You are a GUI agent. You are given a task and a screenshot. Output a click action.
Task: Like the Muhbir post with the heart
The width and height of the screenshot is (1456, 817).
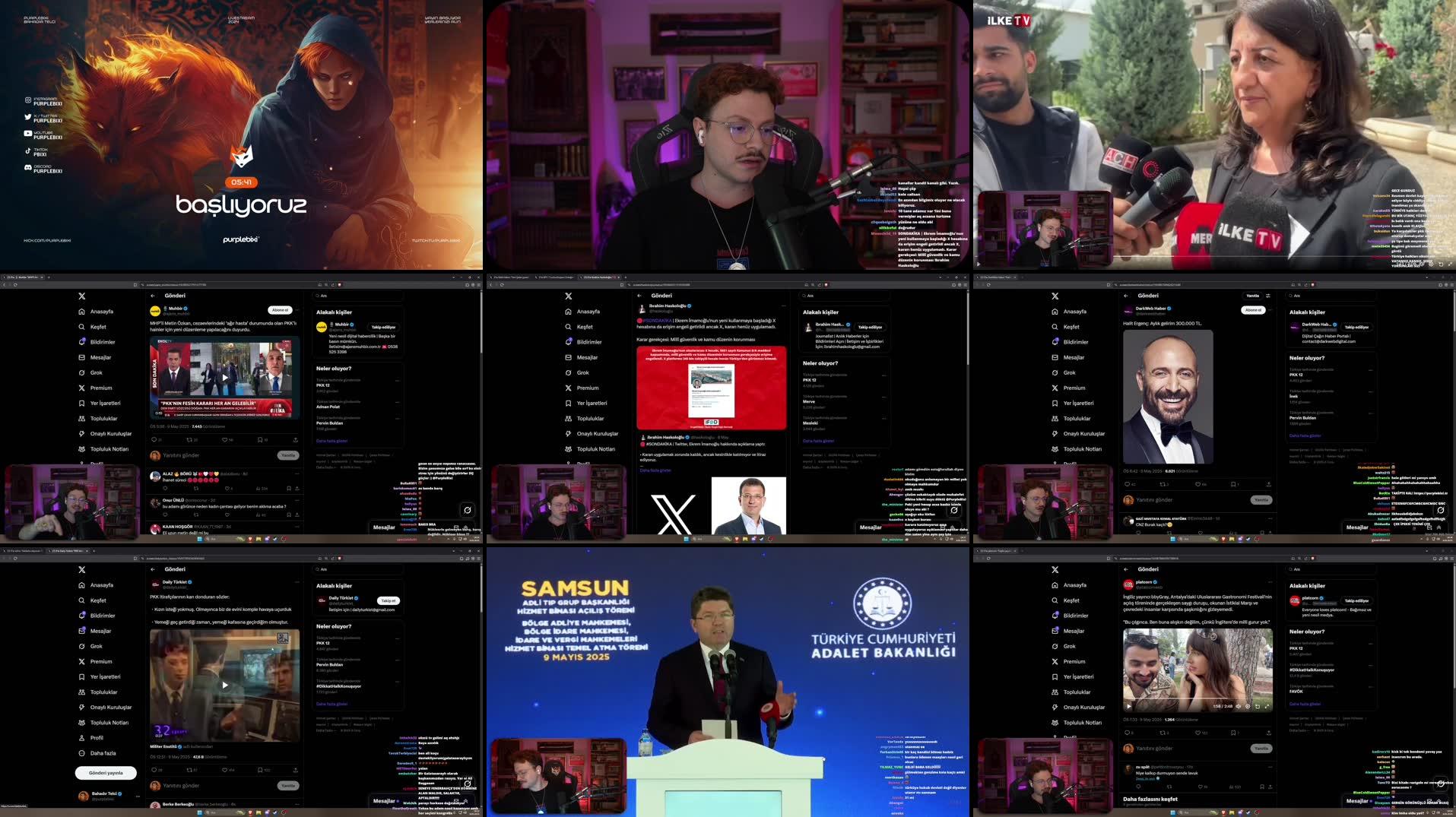tap(225, 439)
